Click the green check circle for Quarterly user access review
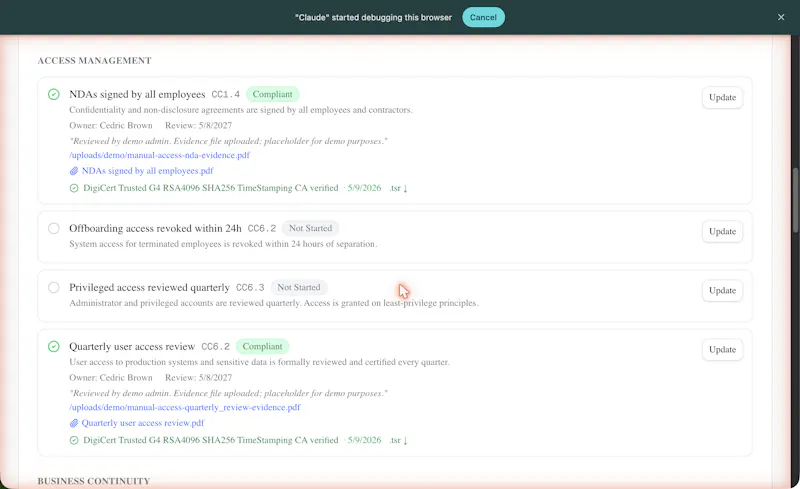Screen dimensions: 800x489 [x=54, y=347]
